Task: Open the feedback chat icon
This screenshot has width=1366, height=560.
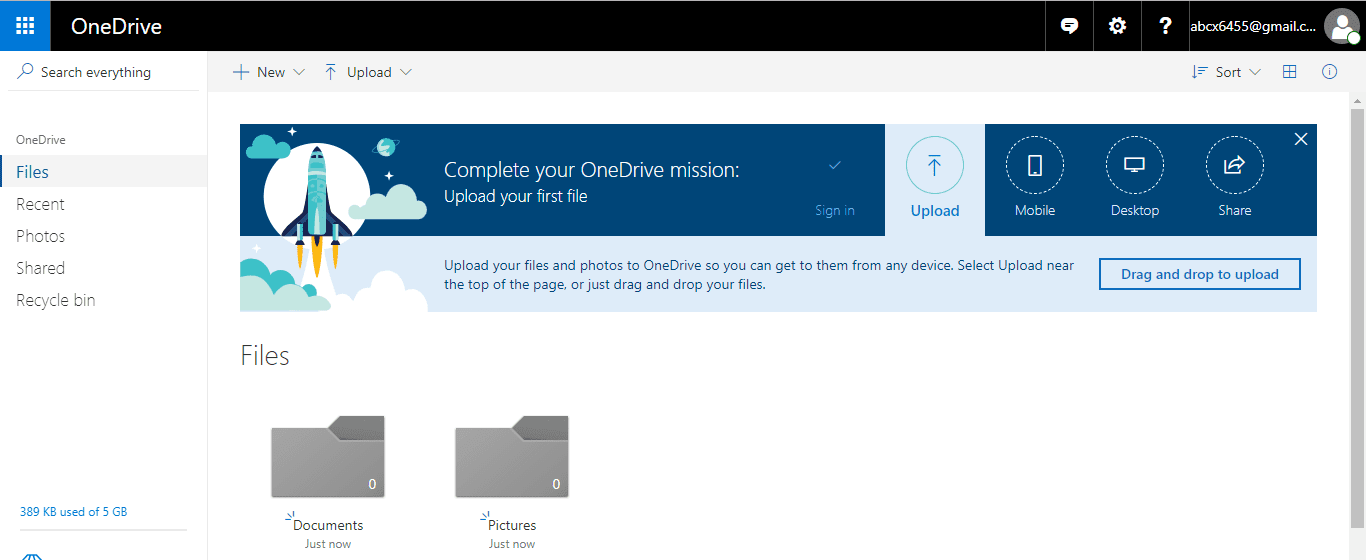Action: [1069, 26]
